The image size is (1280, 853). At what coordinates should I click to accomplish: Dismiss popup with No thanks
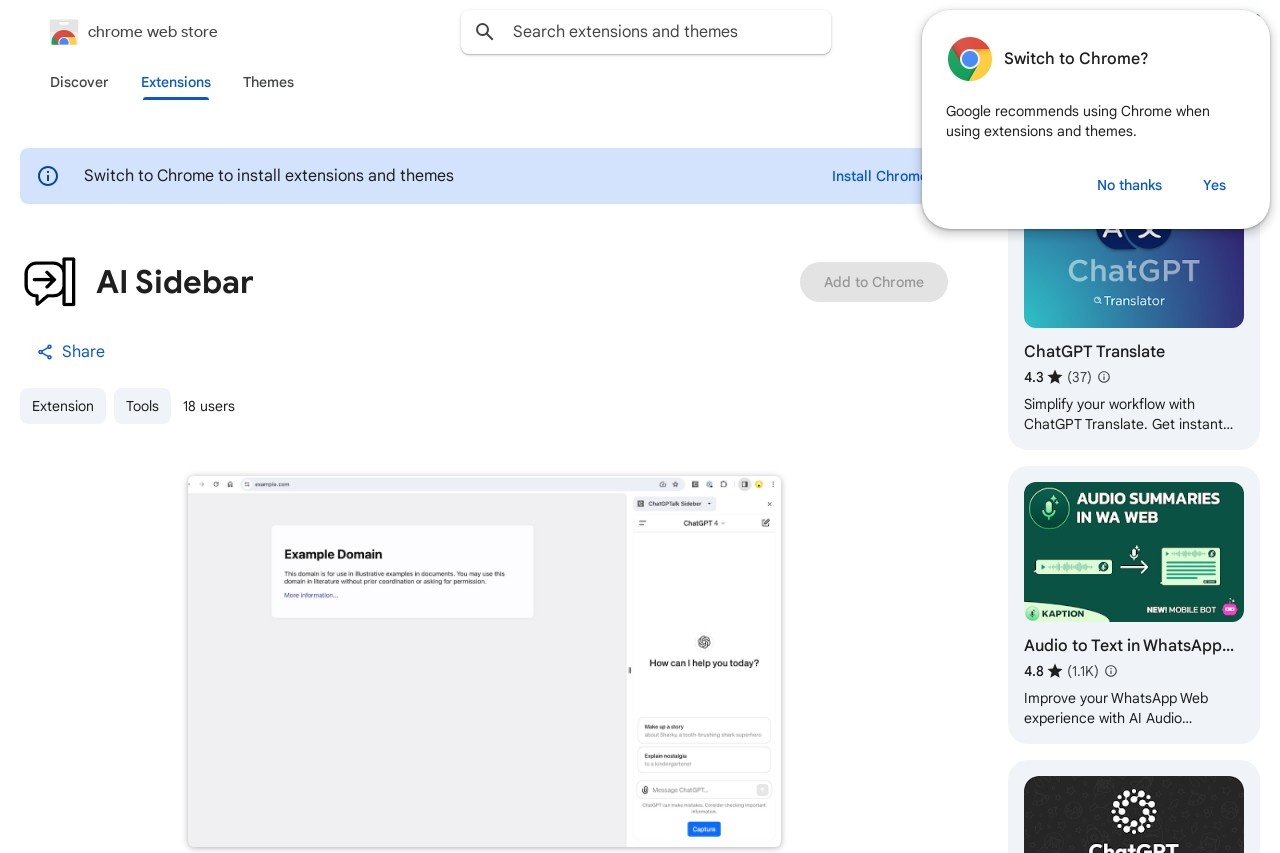(x=1129, y=185)
